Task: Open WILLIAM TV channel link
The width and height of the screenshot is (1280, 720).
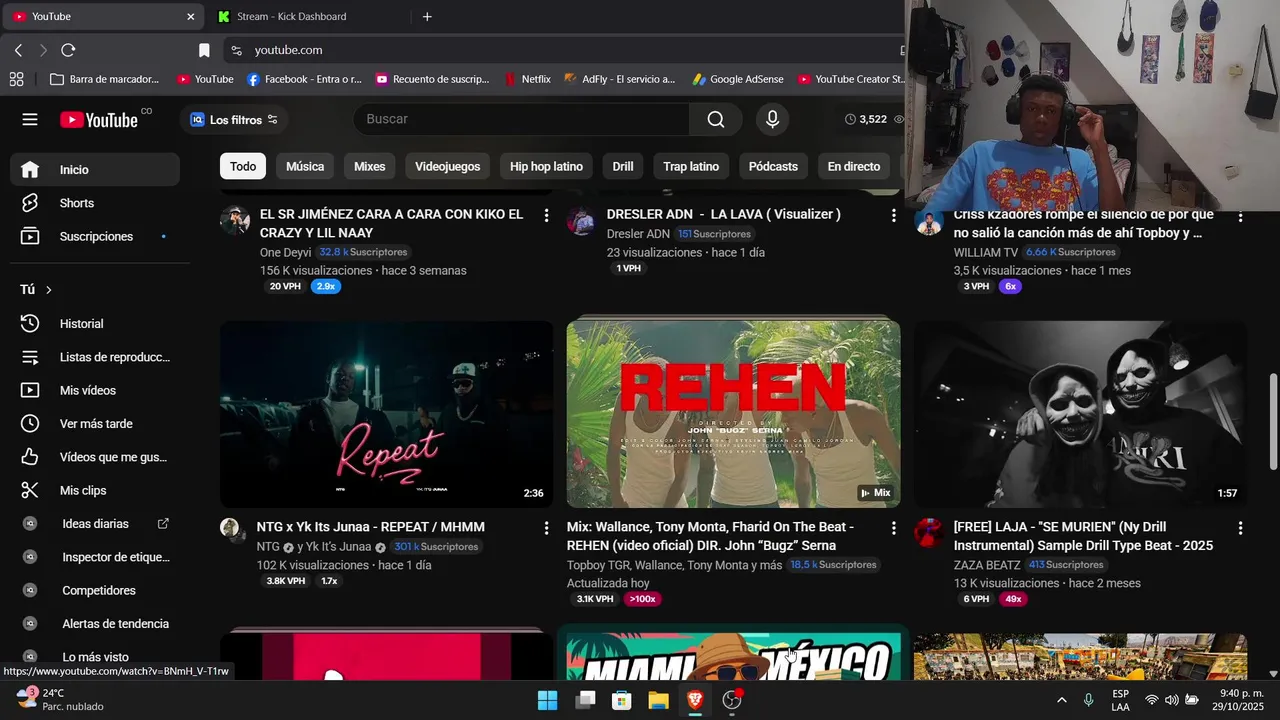Action: (x=985, y=252)
